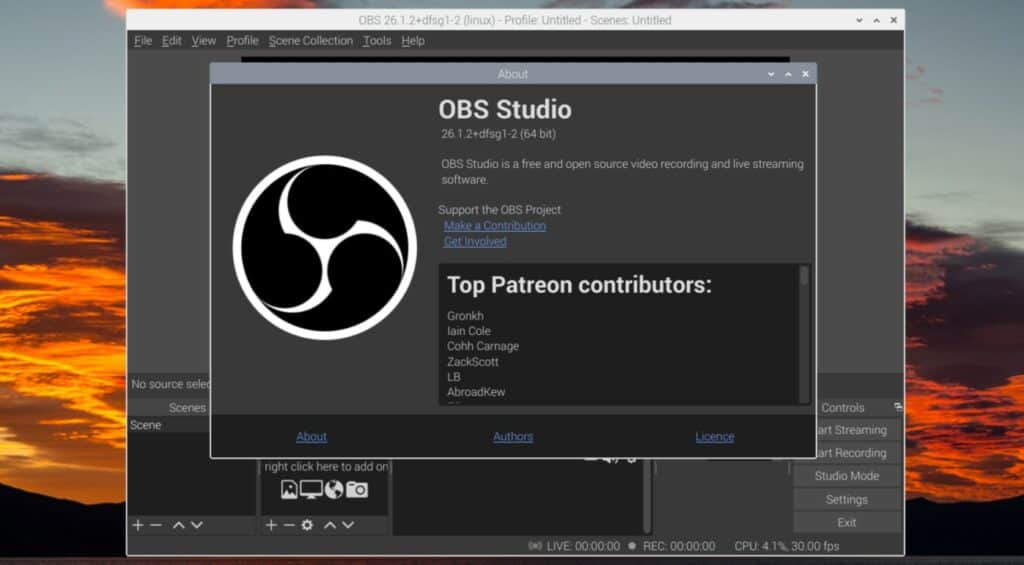1024x565 pixels.
Task: Follow the Make a Contribution link
Action: pyautogui.click(x=495, y=225)
